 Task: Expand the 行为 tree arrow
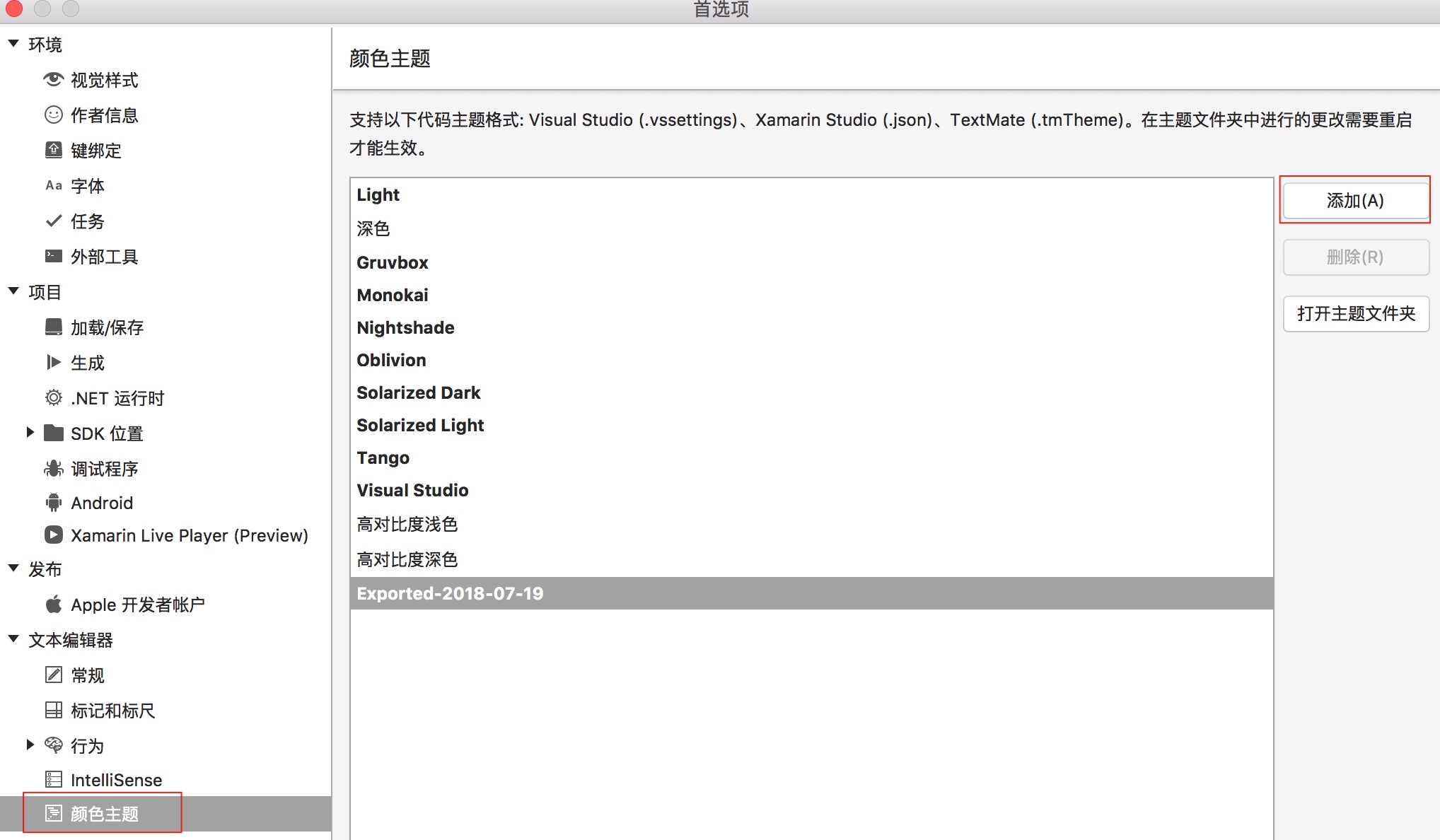click(30, 745)
